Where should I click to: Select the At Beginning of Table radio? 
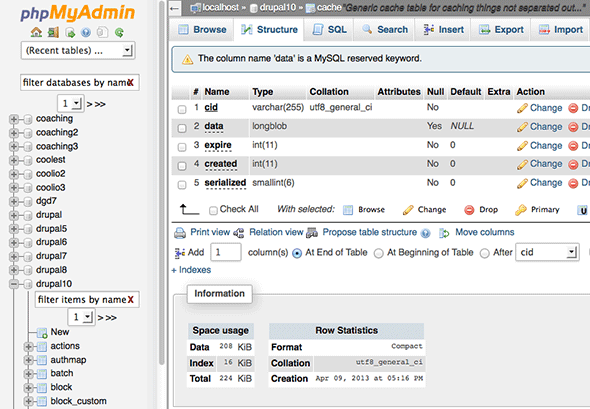point(379,254)
